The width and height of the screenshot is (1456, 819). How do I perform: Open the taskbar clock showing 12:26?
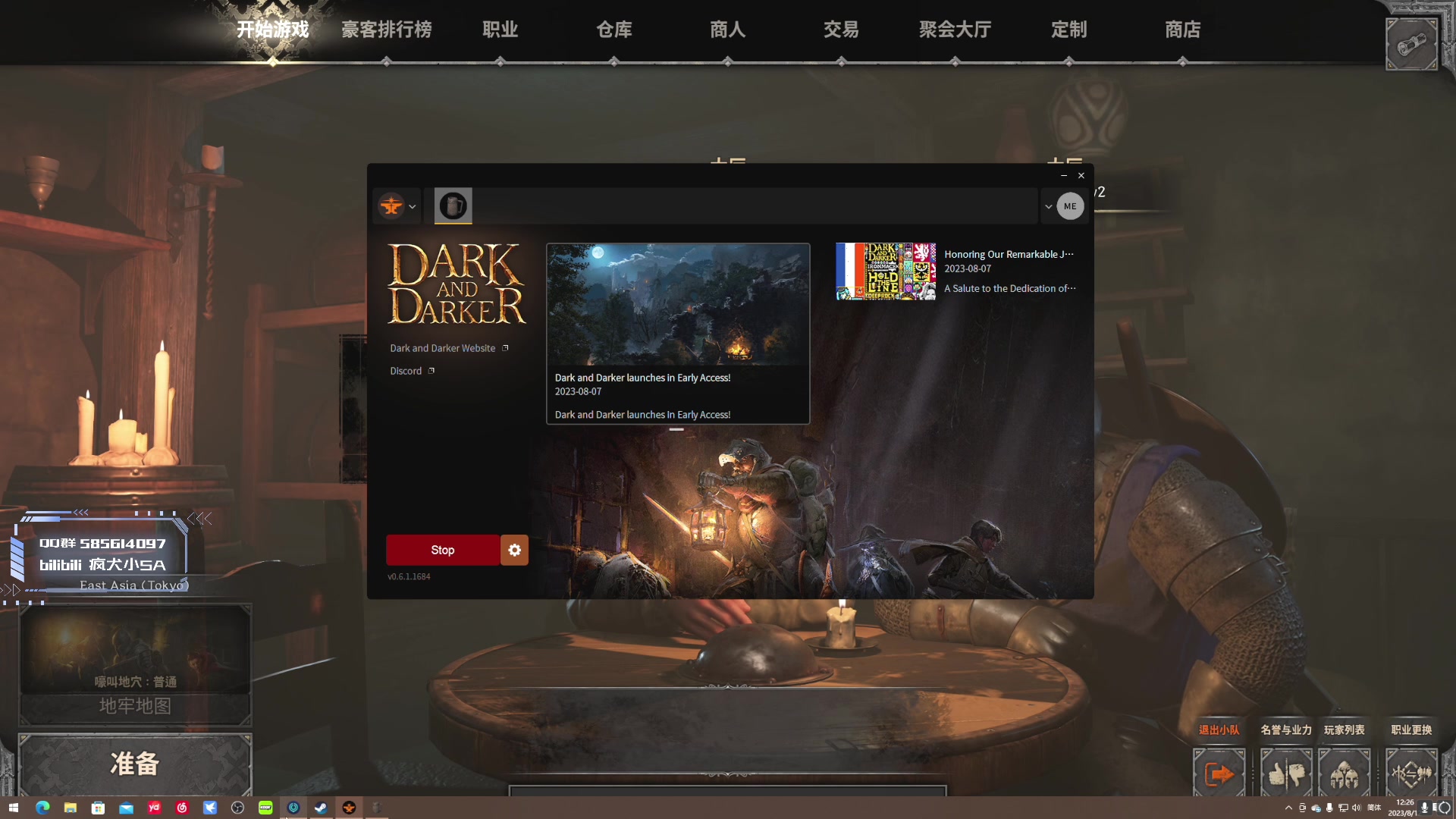point(1403,808)
